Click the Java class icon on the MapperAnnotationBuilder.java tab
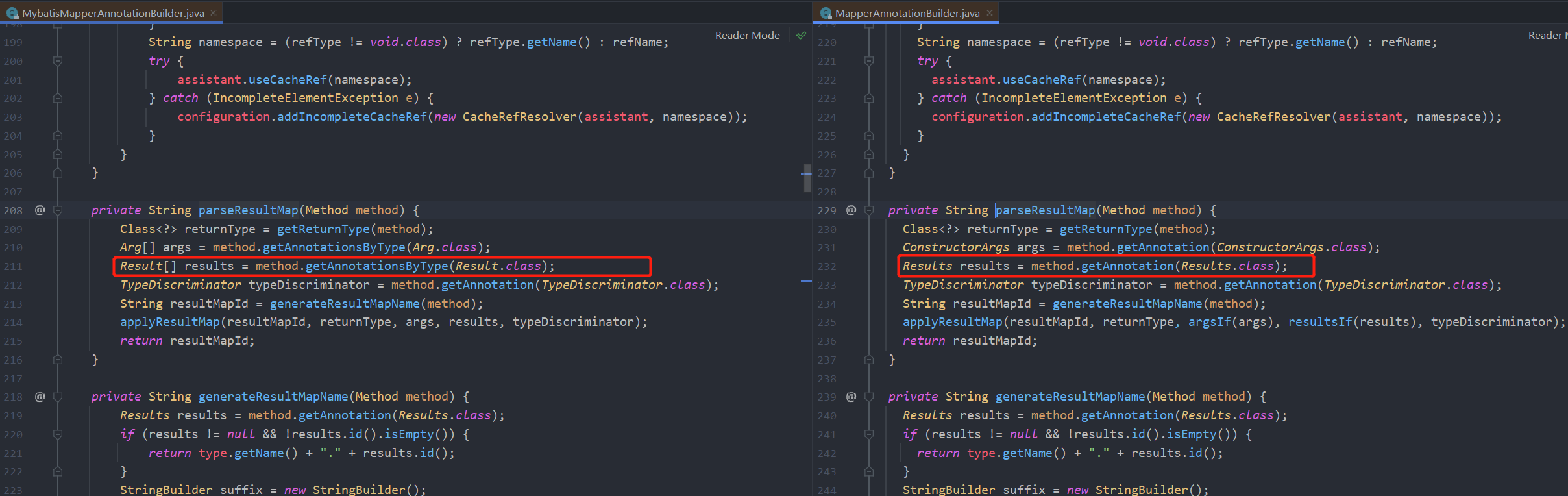 coord(826,13)
